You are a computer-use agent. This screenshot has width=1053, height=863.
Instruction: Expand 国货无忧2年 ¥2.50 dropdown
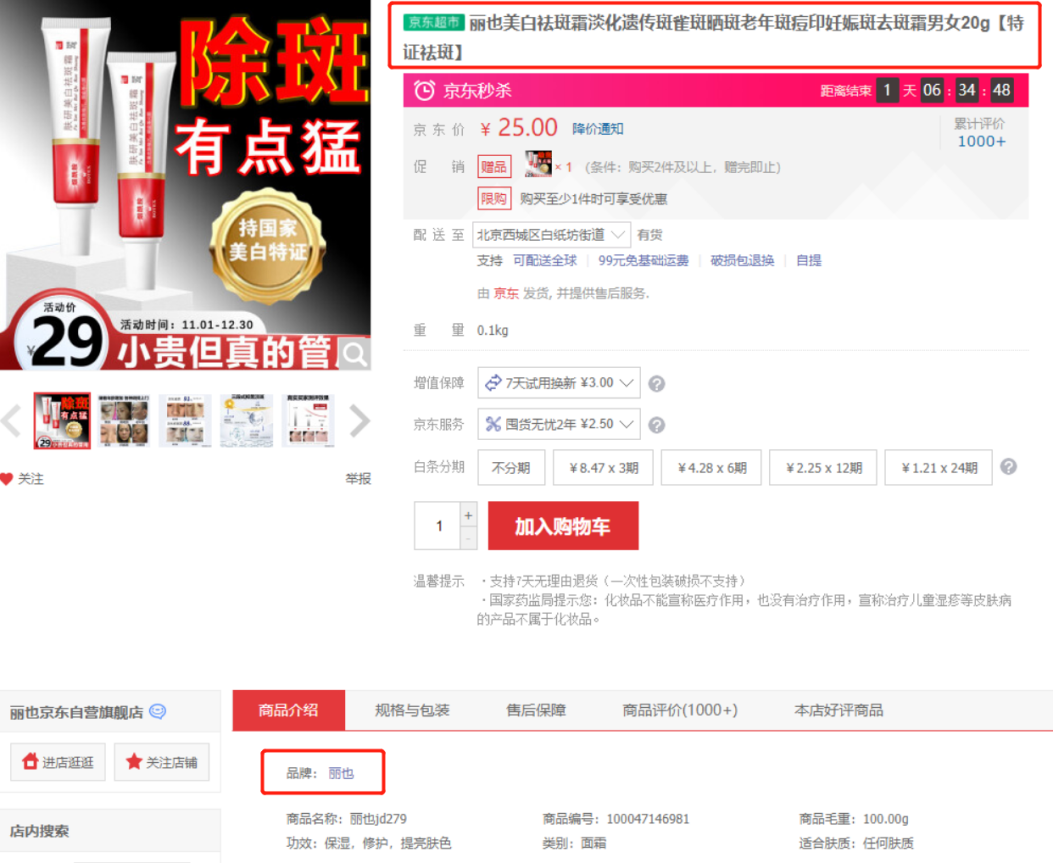(559, 425)
